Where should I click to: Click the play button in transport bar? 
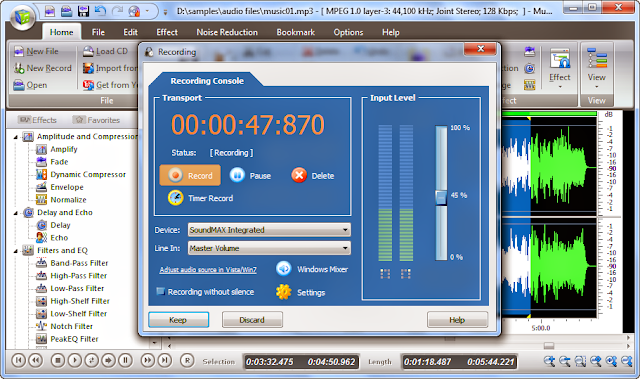74,360
